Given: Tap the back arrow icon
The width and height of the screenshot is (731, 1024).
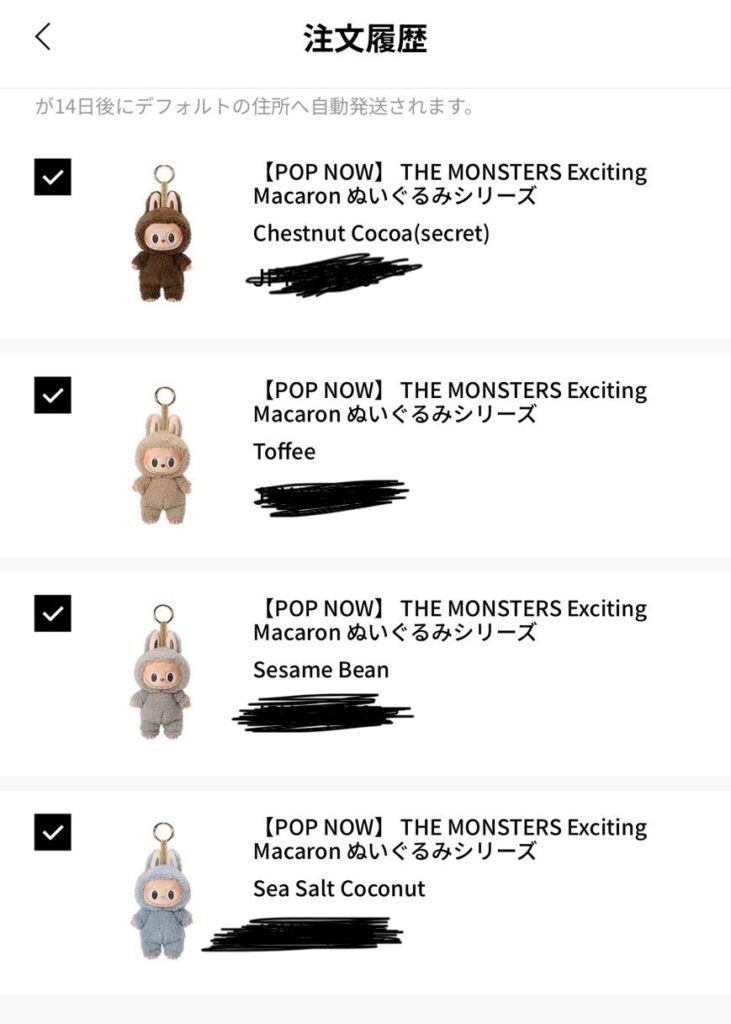Looking at the screenshot, I should [42, 37].
